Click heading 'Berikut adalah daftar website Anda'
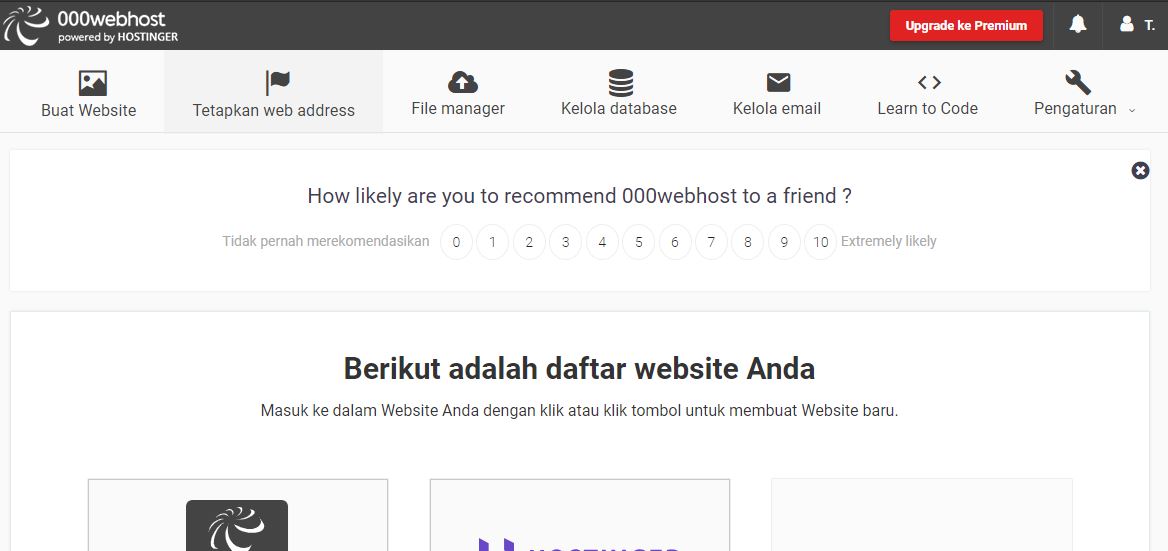Screen dimensions: 1168x551 pos(580,369)
